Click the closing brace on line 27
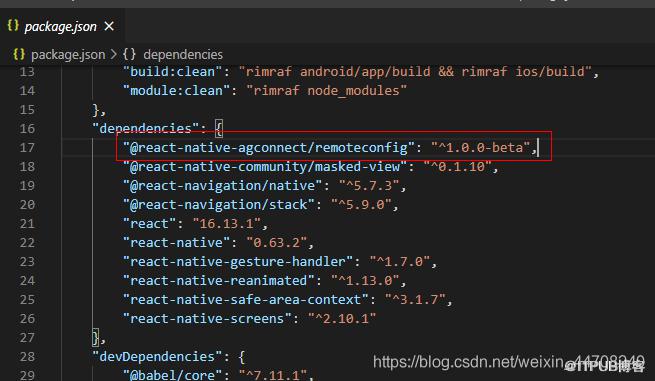Screen dimensions: 655x381 [x=96, y=338]
